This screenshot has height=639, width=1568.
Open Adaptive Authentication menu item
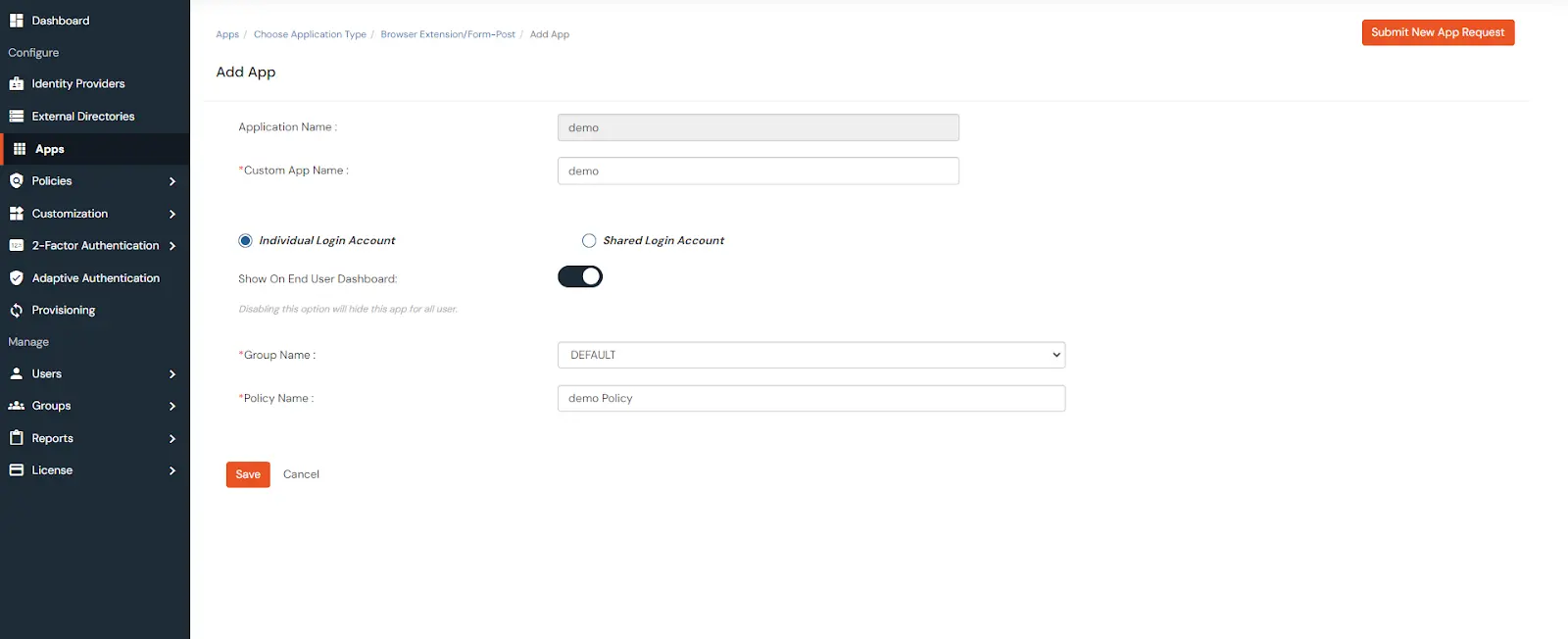95,278
